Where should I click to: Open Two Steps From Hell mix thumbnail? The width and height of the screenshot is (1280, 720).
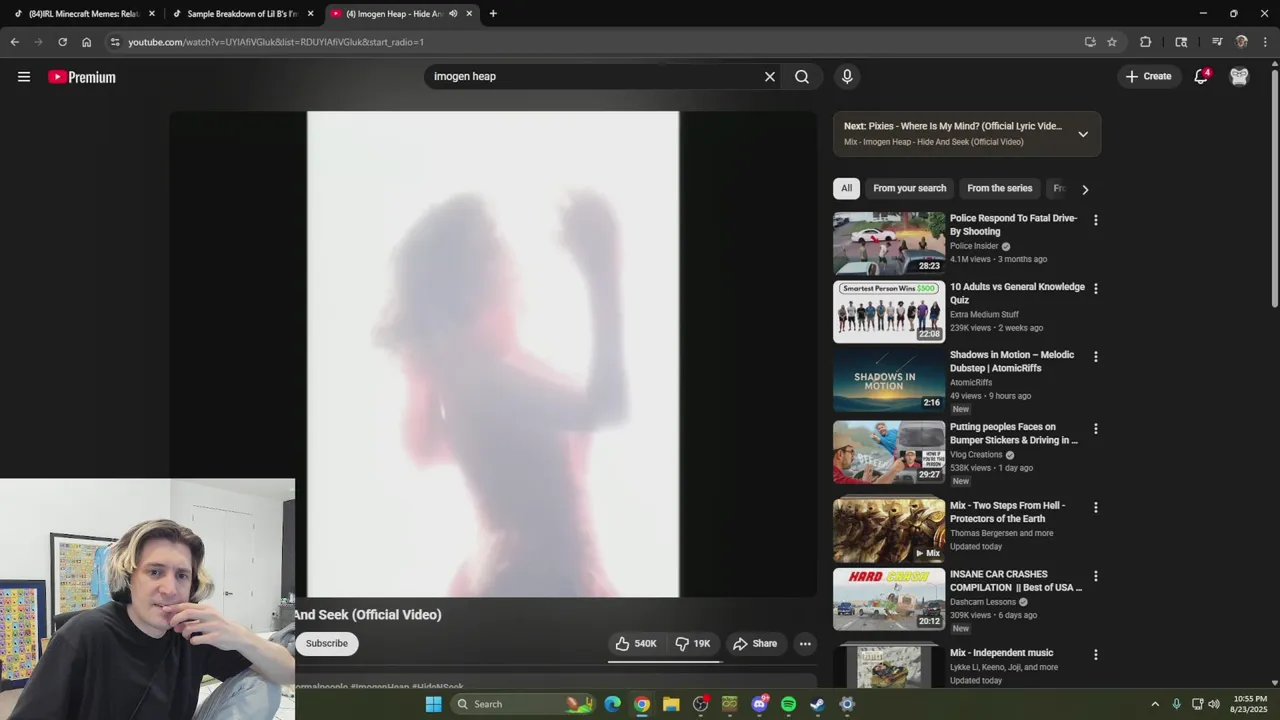[889, 530]
